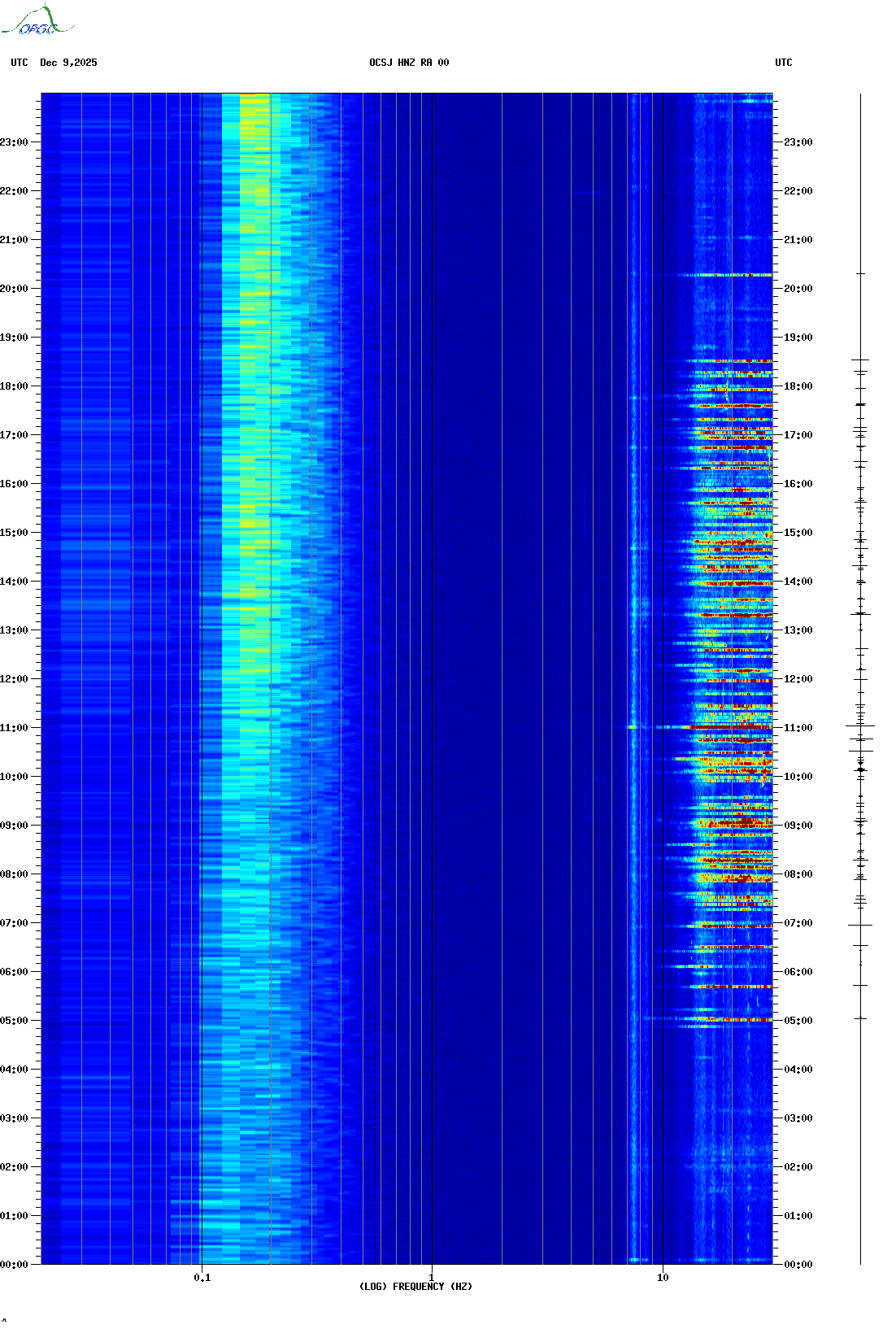
Task: Click the 0.1 Hz frequency axis label
Action: pos(202,1277)
